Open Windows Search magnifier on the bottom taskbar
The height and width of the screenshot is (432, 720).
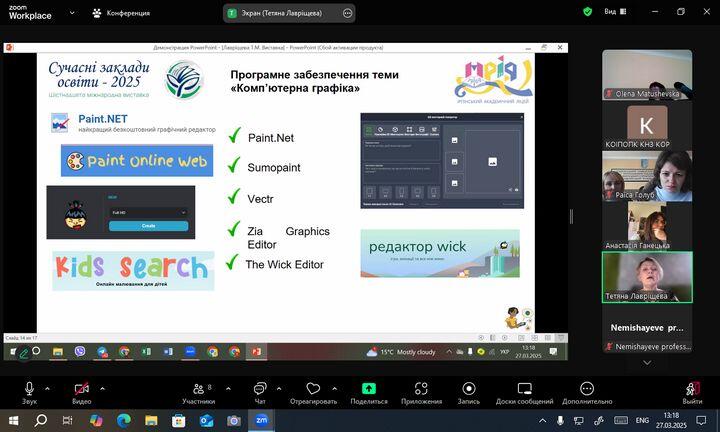point(41,421)
